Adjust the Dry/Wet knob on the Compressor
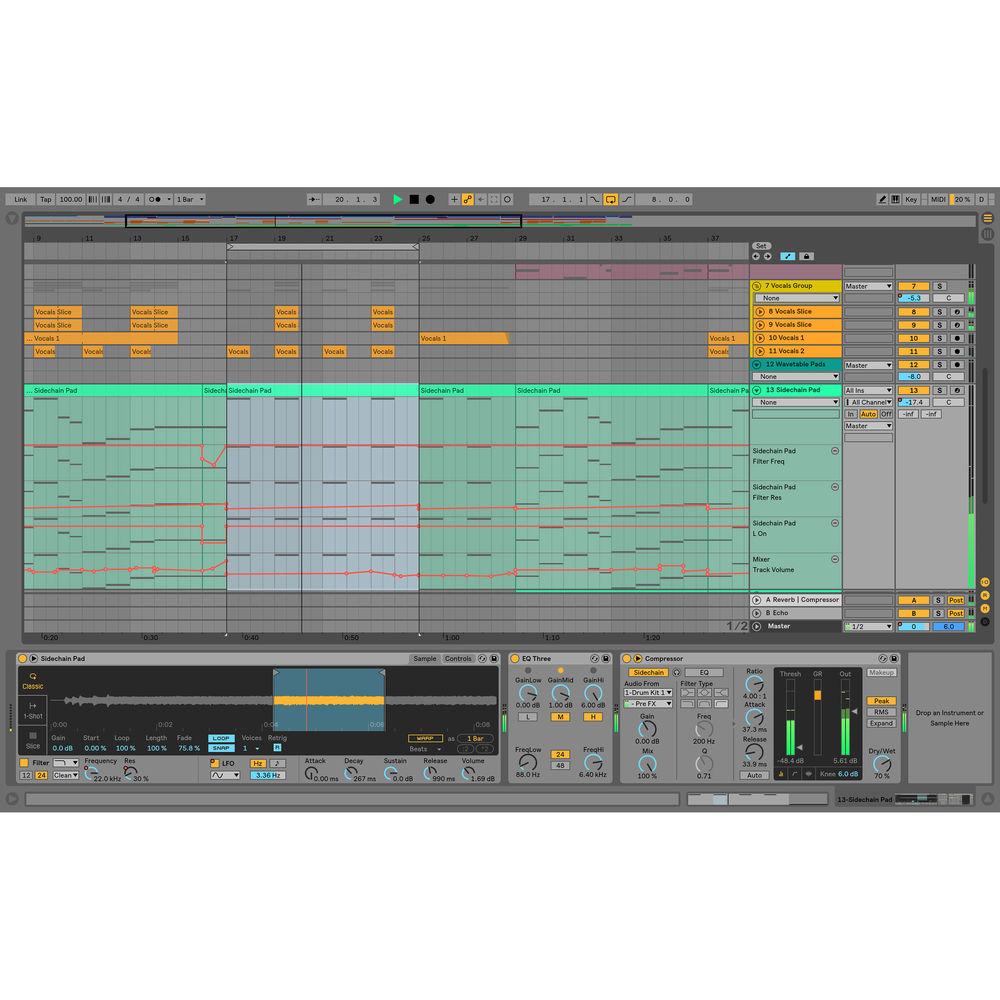The image size is (1000, 1000). point(880,765)
